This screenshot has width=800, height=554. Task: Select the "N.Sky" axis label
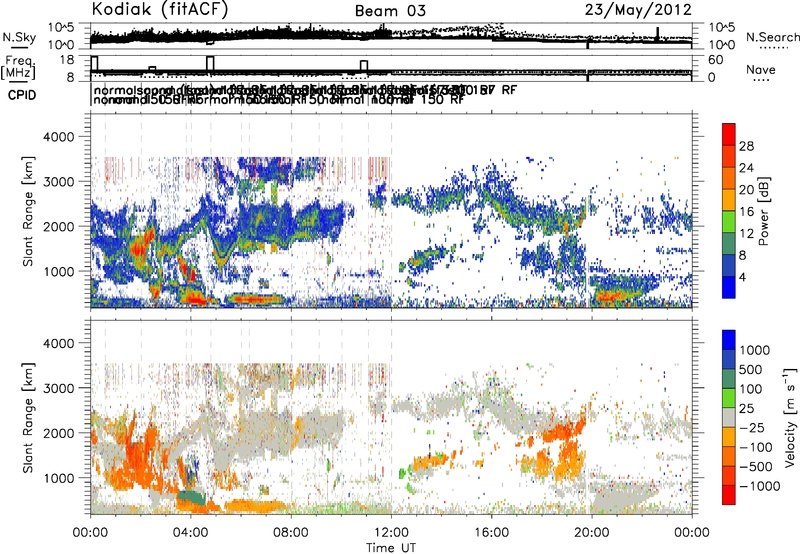pyautogui.click(x=19, y=37)
